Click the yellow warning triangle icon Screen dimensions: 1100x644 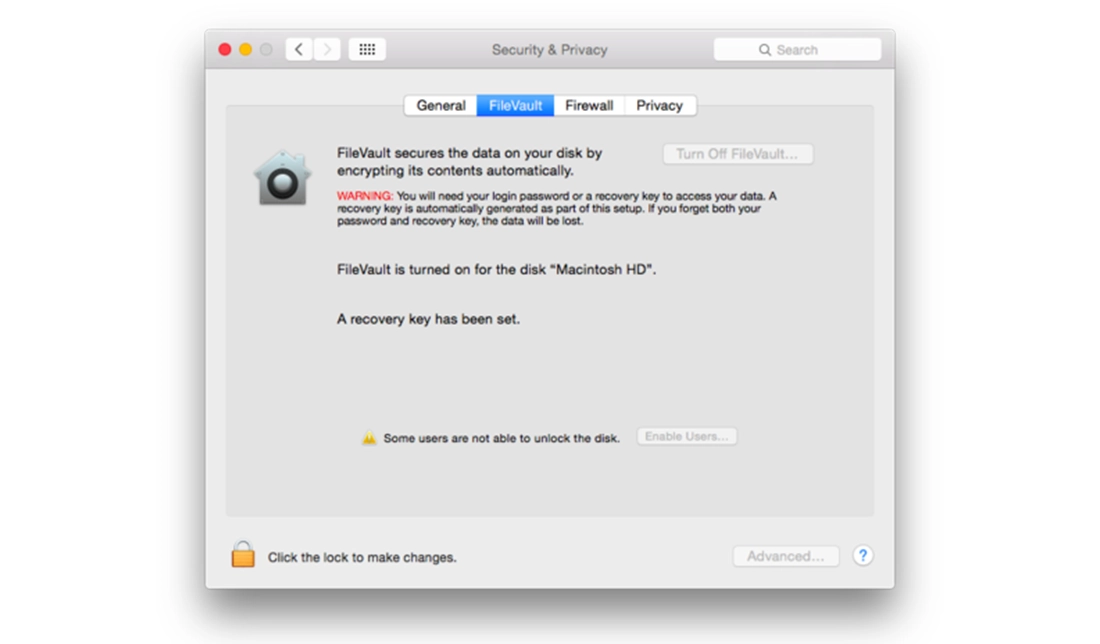[371, 436]
